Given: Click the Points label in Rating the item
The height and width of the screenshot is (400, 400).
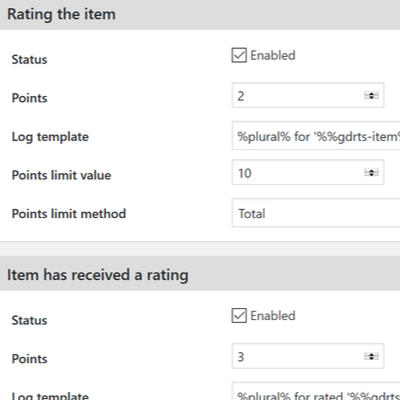Looking at the screenshot, I should tap(29, 98).
